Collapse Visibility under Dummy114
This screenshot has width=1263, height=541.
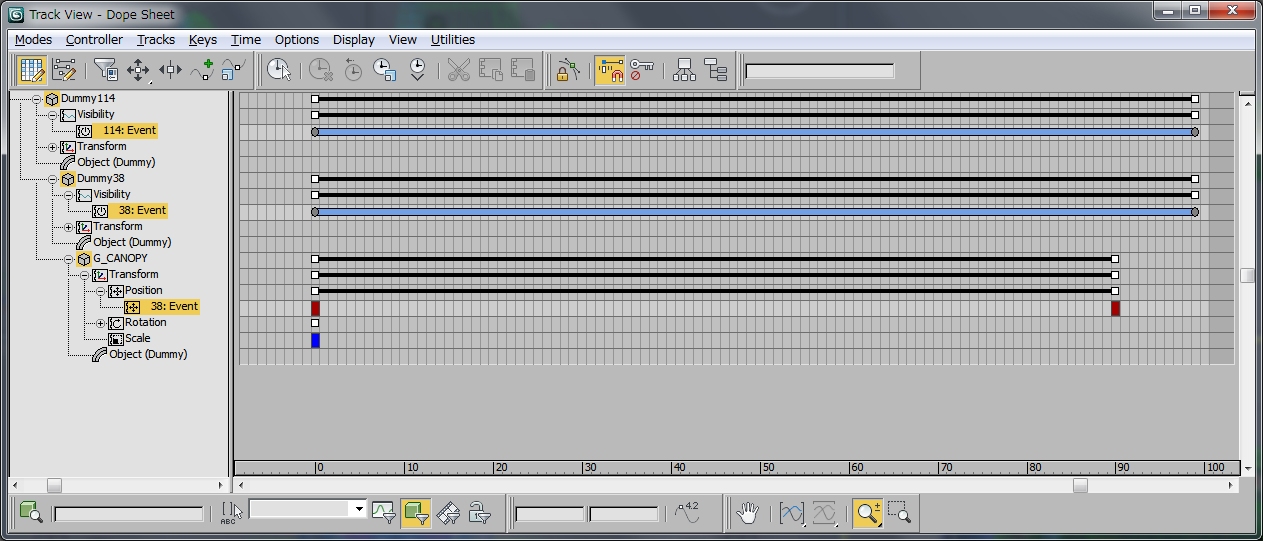point(53,115)
